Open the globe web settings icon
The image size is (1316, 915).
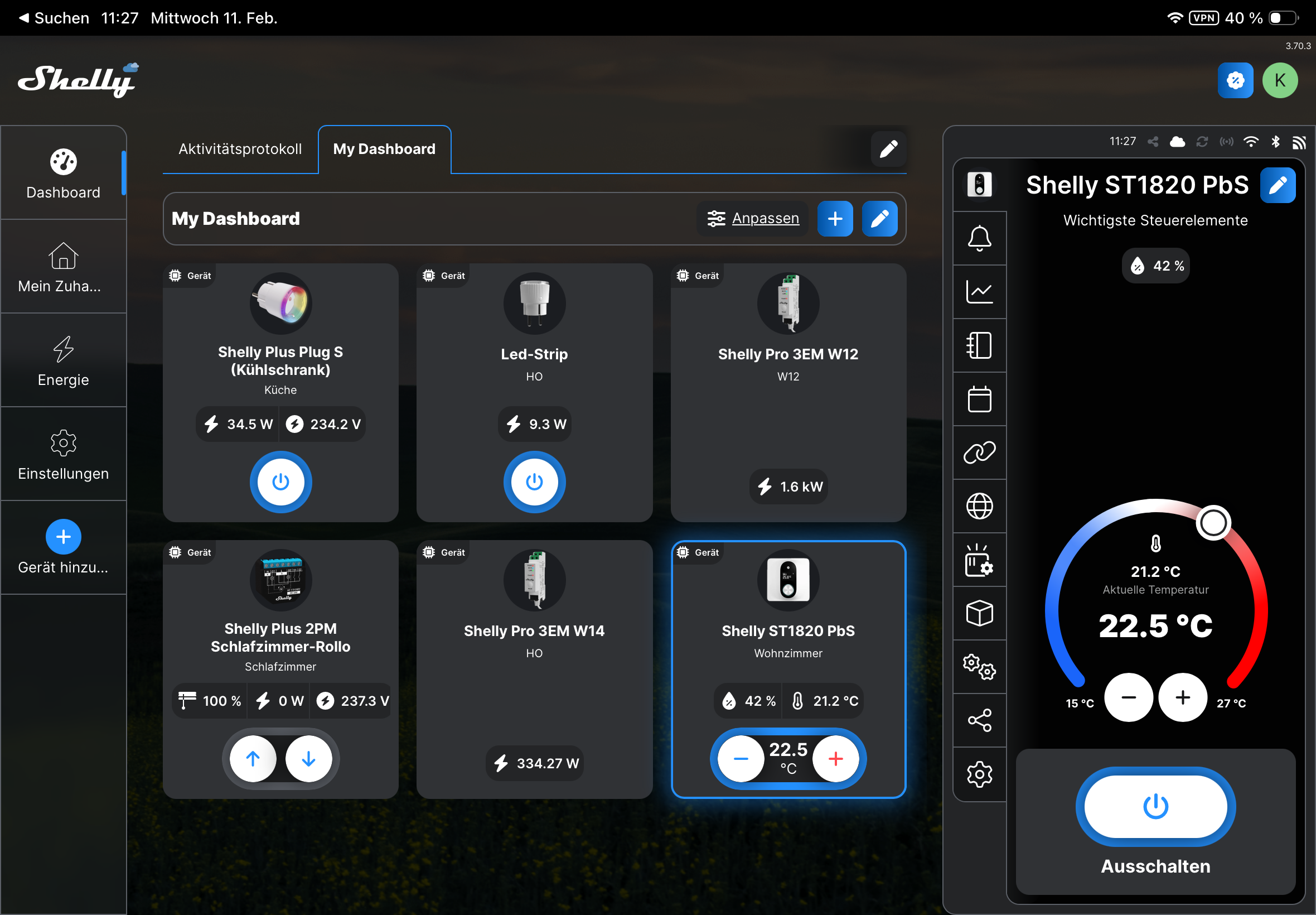click(x=979, y=506)
